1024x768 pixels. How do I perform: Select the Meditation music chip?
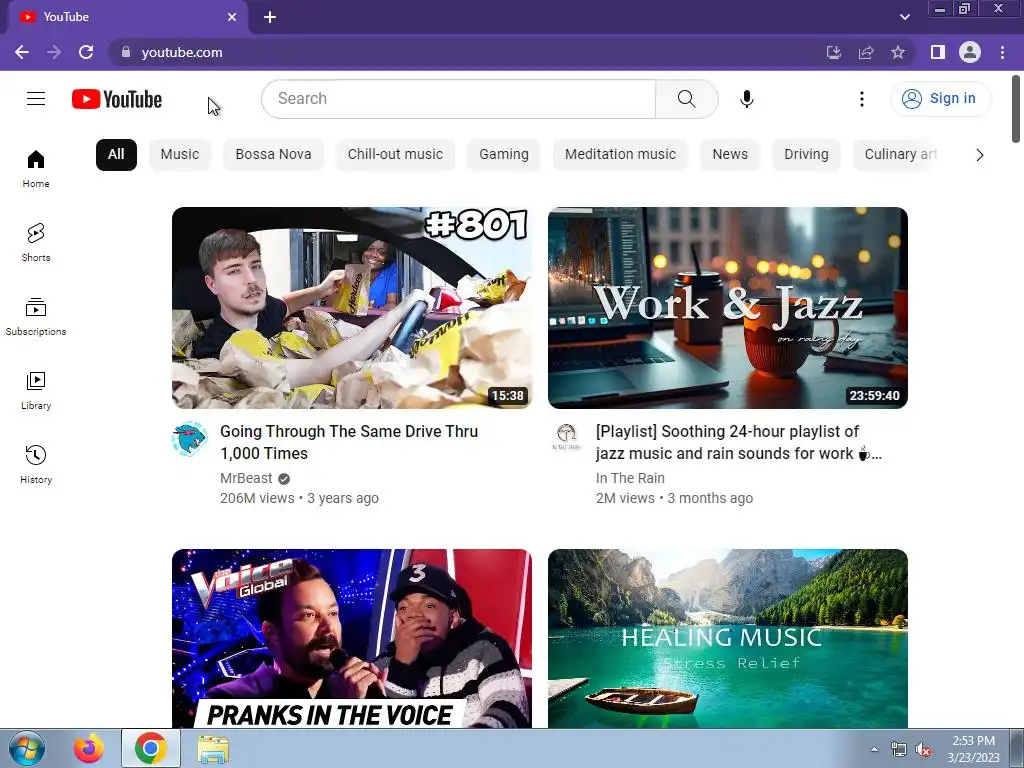click(x=620, y=155)
